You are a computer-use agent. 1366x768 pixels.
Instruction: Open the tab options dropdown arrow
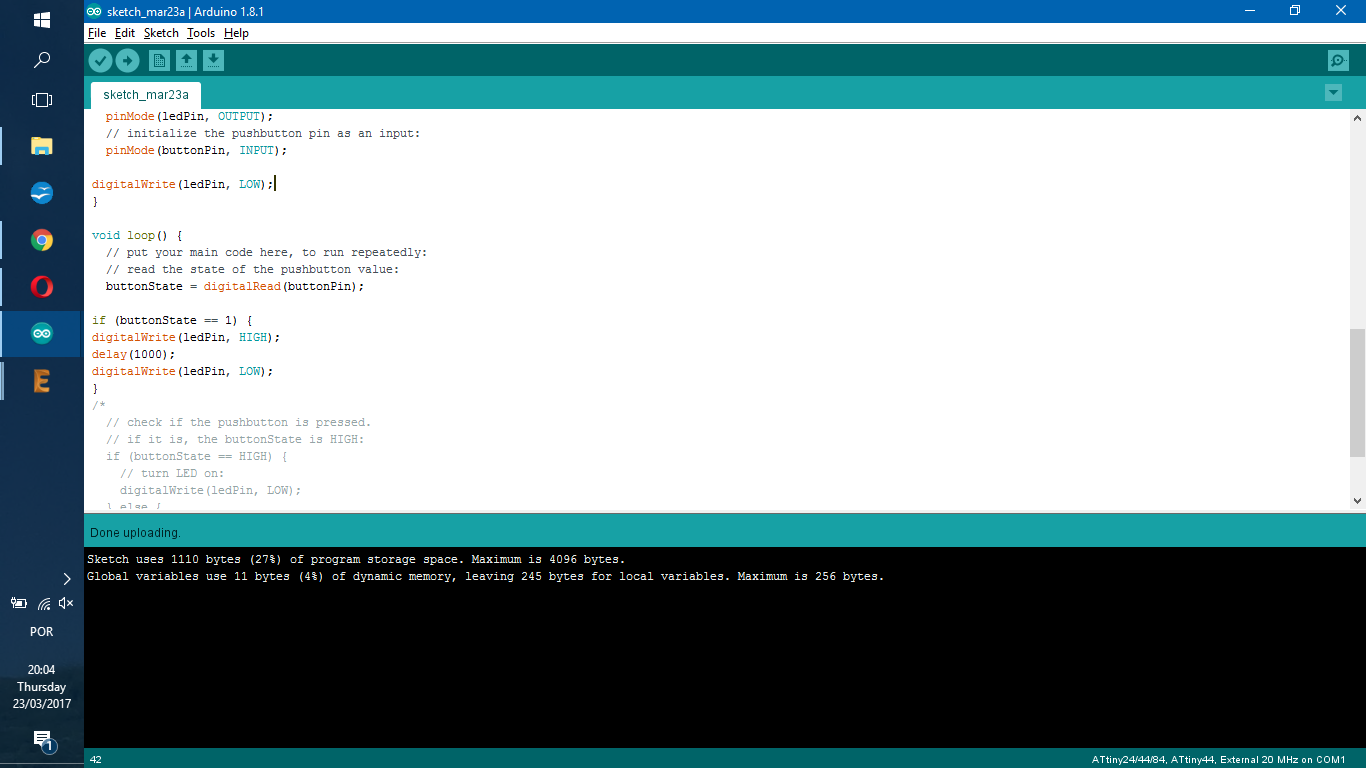pyautogui.click(x=1333, y=93)
